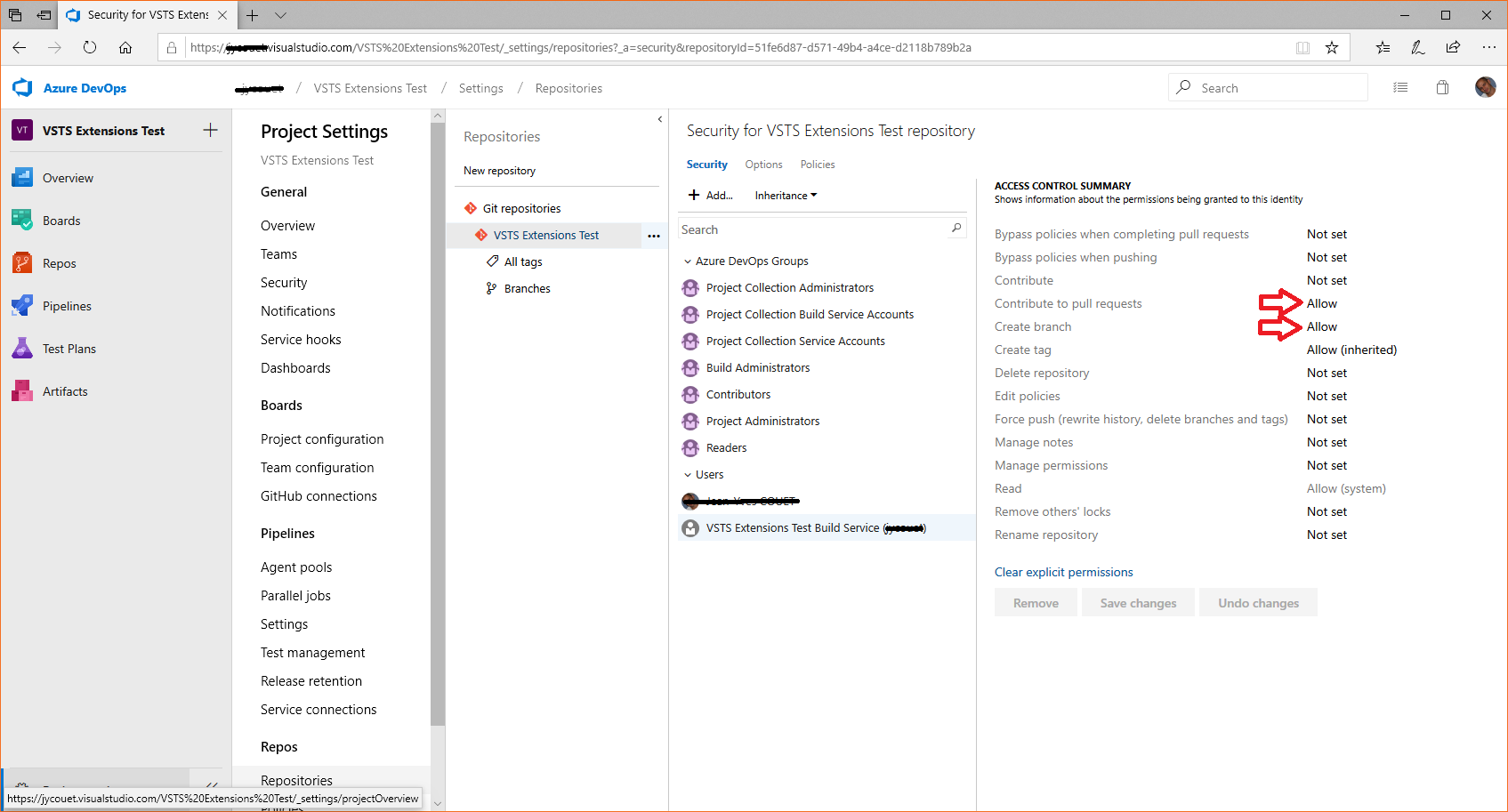
Task: Open Service hooks settings page
Action: (x=301, y=340)
